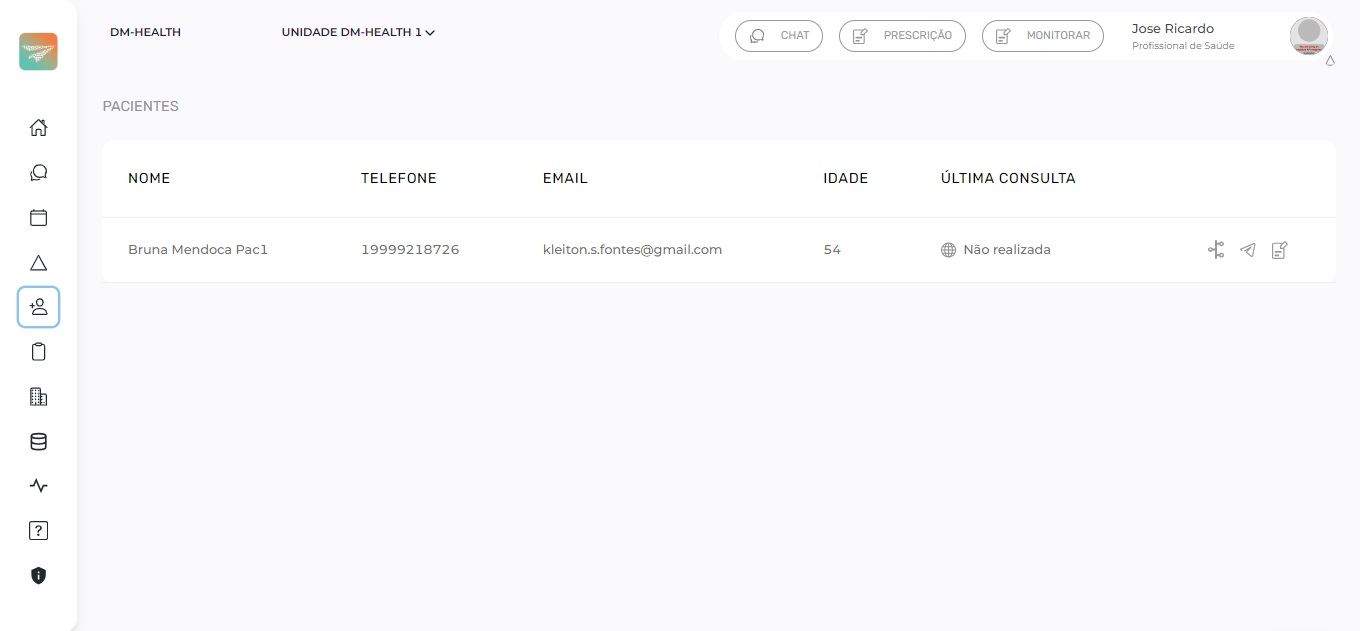Go to the home icon in sidebar
The width and height of the screenshot is (1360, 631).
(38, 128)
